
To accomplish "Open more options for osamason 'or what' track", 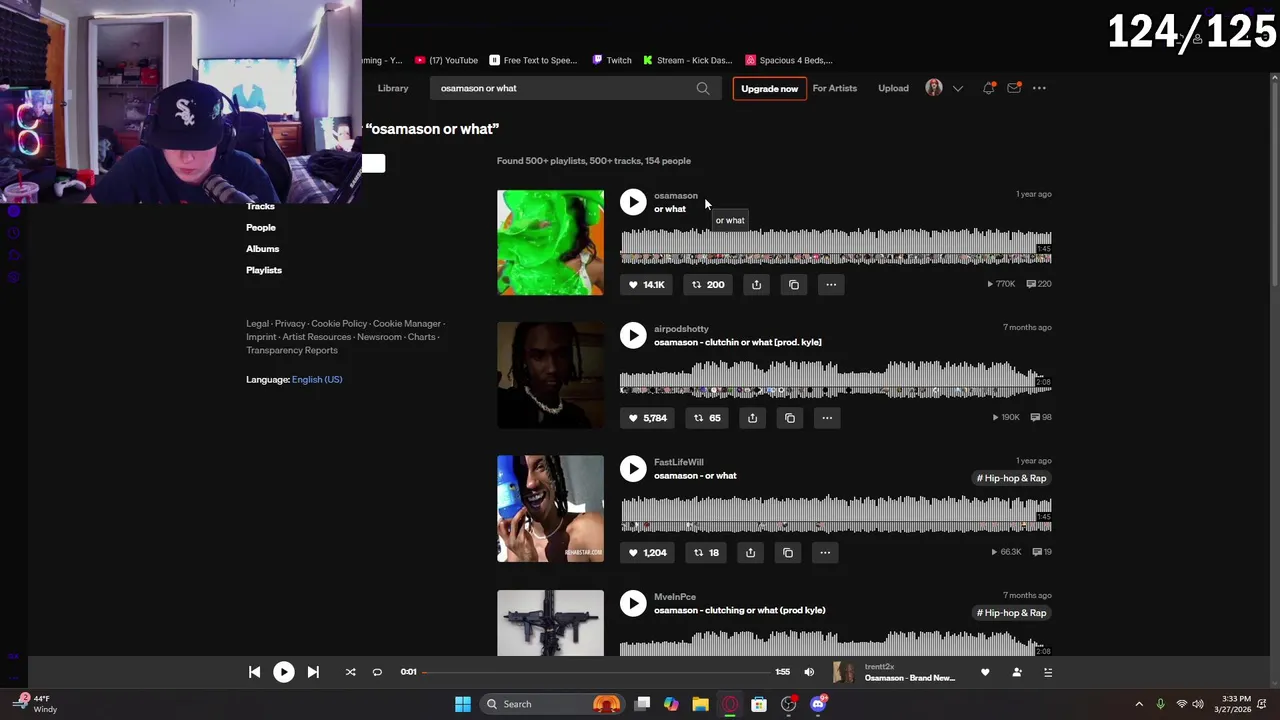I will click(x=831, y=285).
